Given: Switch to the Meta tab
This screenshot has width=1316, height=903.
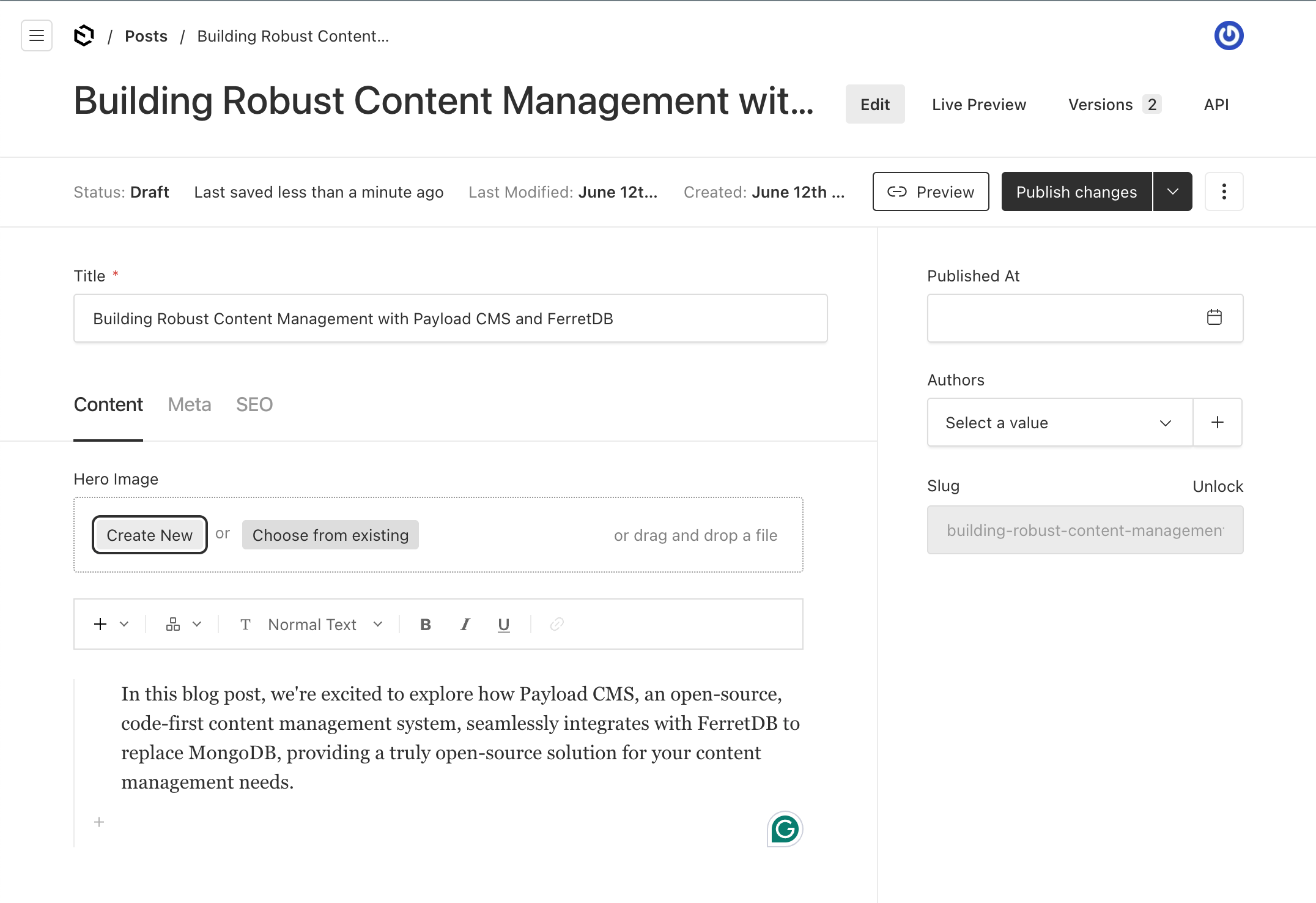Looking at the screenshot, I should point(189,404).
